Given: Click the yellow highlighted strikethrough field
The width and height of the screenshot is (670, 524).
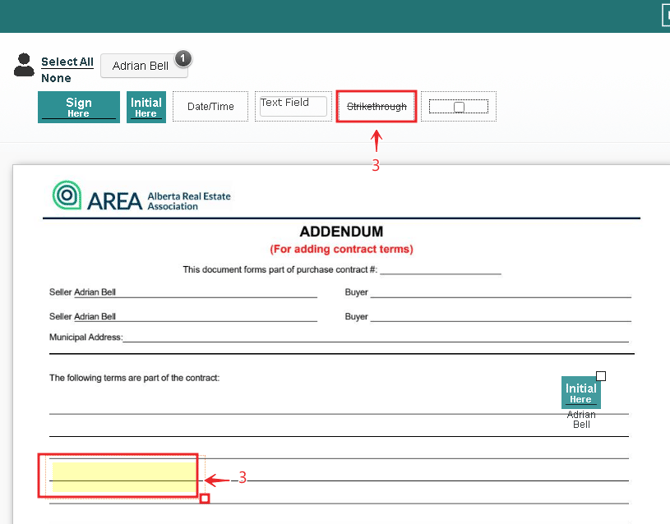Looking at the screenshot, I should [123, 476].
